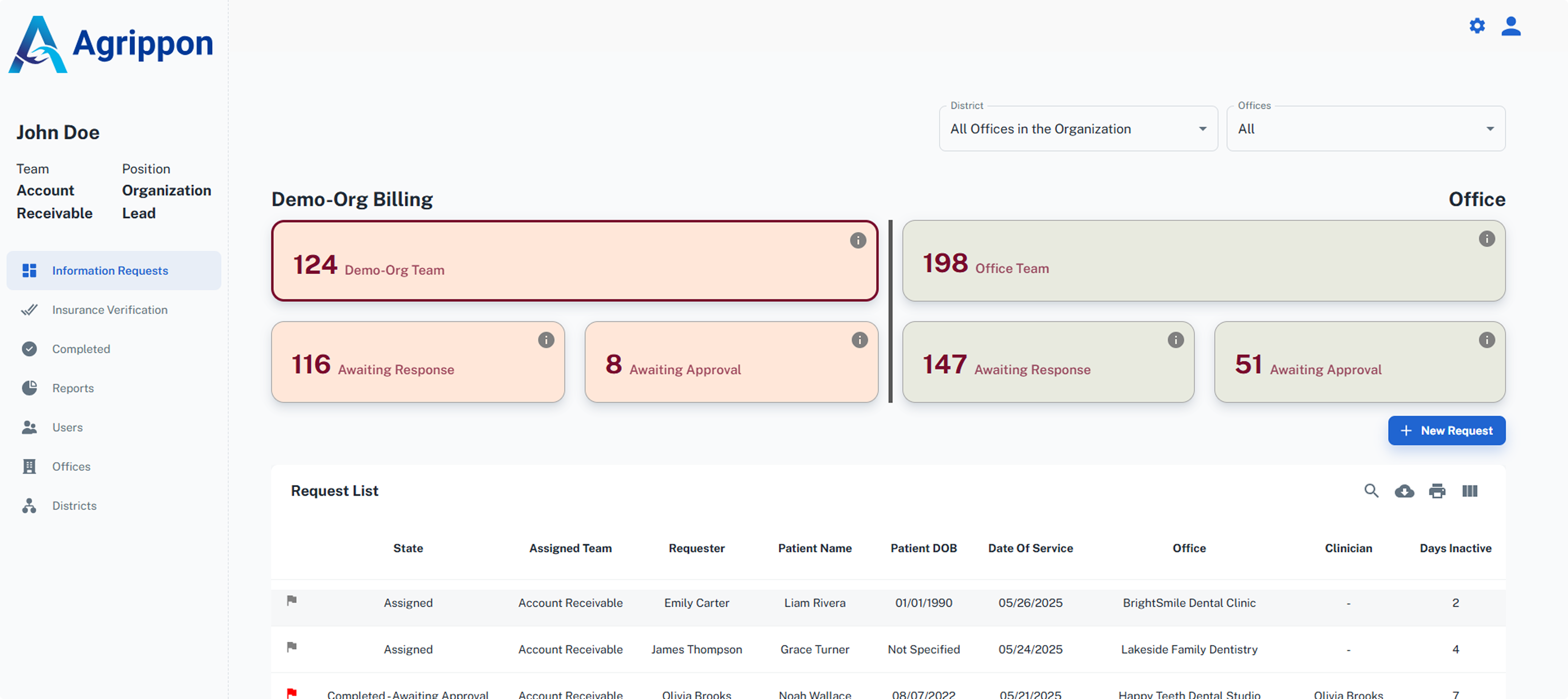The image size is (1568, 699).
Task: Show info for 116 Awaiting Response card
Action: click(546, 340)
